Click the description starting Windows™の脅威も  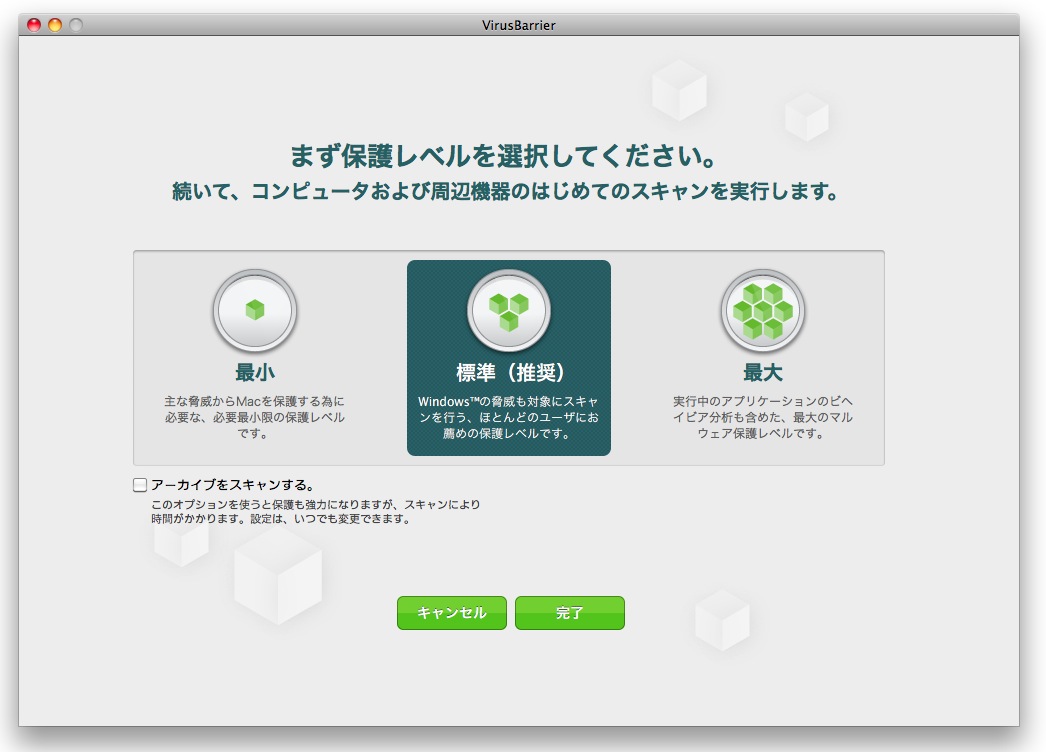click(x=508, y=417)
